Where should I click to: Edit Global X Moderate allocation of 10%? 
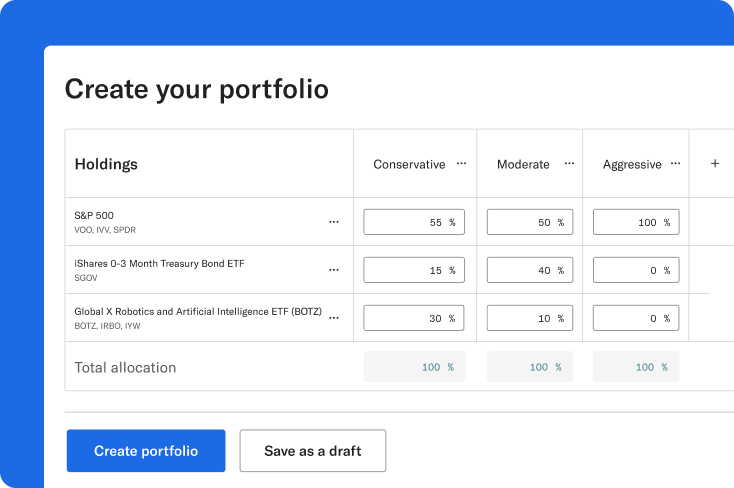[529, 318]
